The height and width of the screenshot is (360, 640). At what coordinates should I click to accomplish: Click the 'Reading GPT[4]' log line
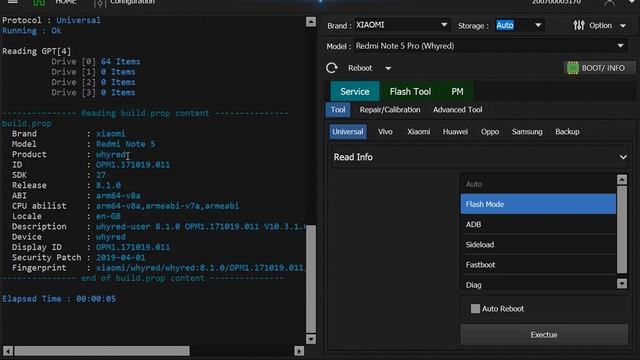[36, 51]
